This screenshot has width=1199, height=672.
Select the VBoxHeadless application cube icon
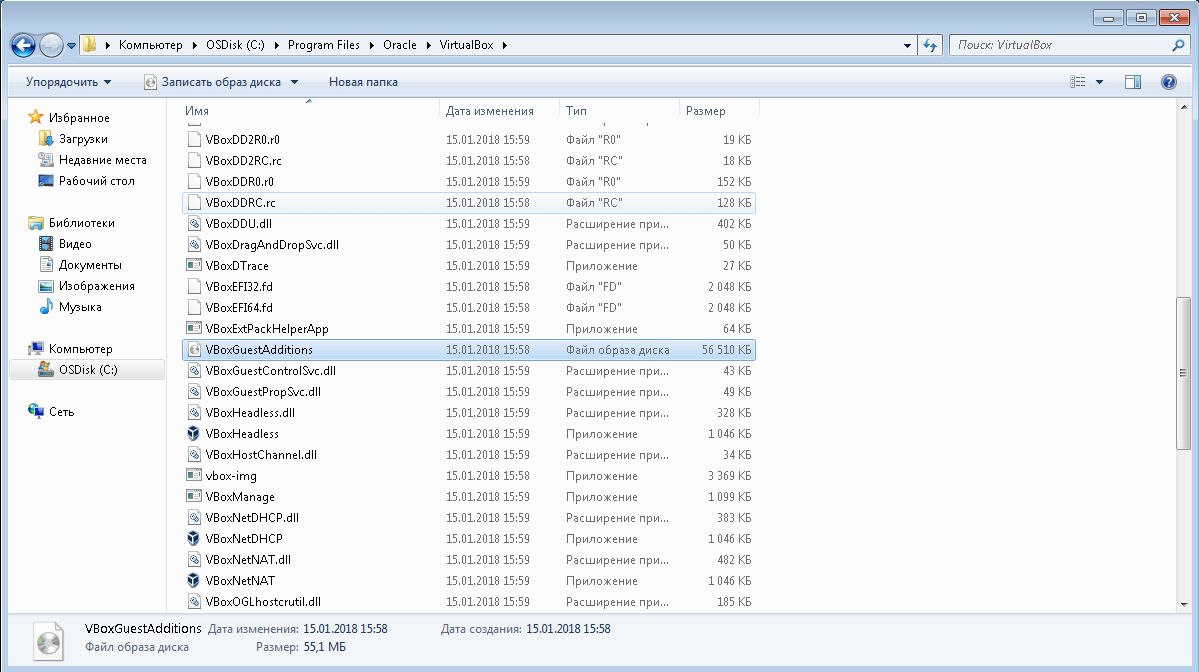(194, 433)
